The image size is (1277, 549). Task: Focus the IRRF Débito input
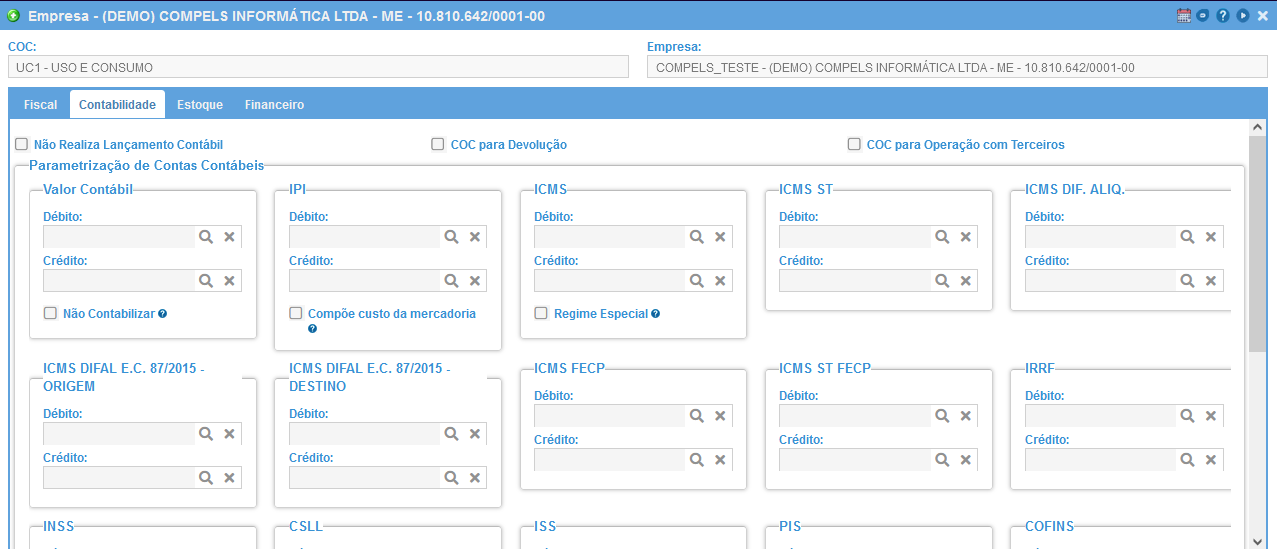[1101, 416]
